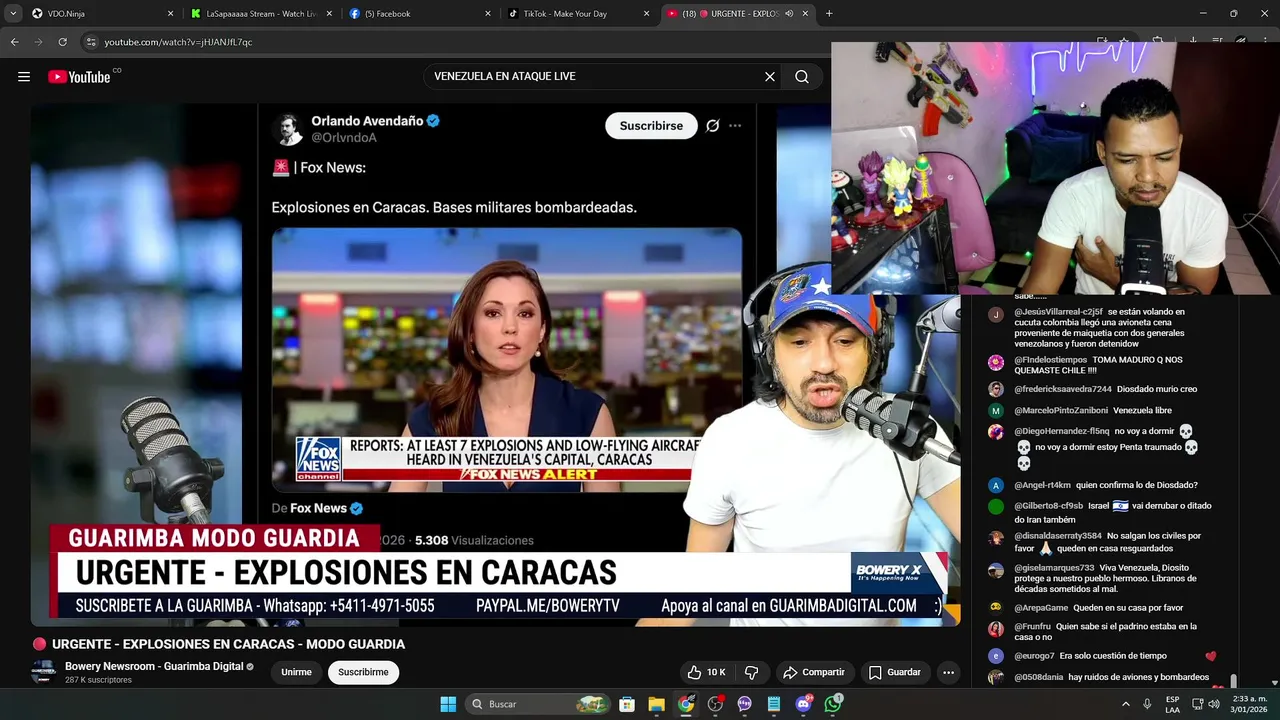Click the Grok icon in the tweet

tap(712, 126)
